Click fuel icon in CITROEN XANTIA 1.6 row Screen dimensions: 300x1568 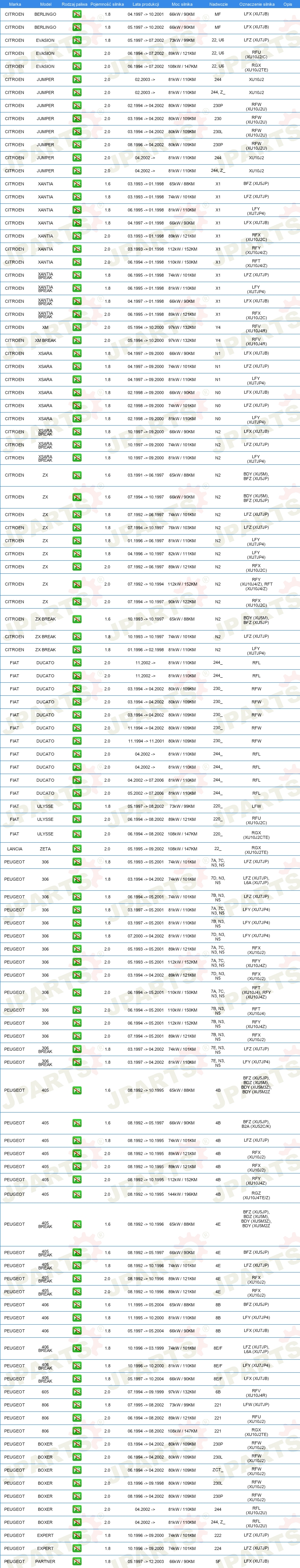(77, 184)
